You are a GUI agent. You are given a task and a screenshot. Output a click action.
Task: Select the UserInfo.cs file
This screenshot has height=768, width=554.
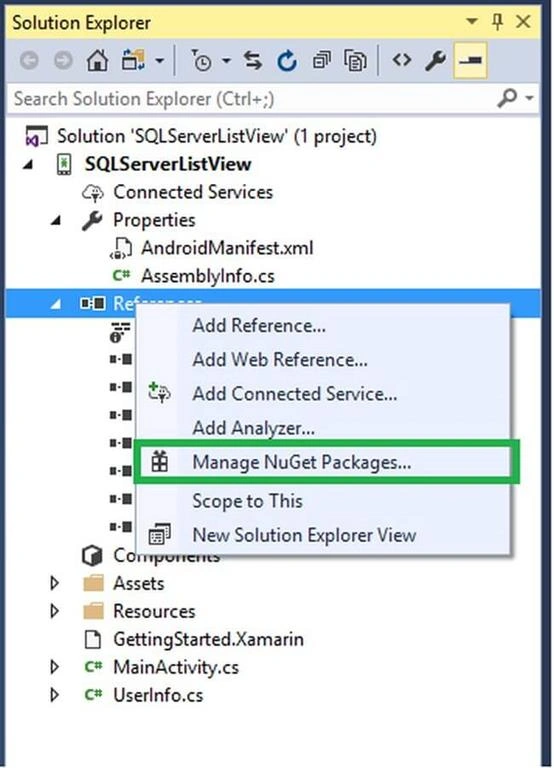[x=158, y=695]
